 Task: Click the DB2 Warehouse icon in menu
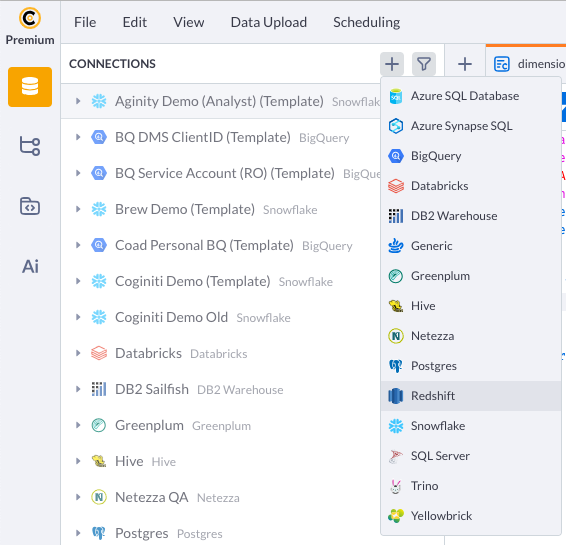396,216
